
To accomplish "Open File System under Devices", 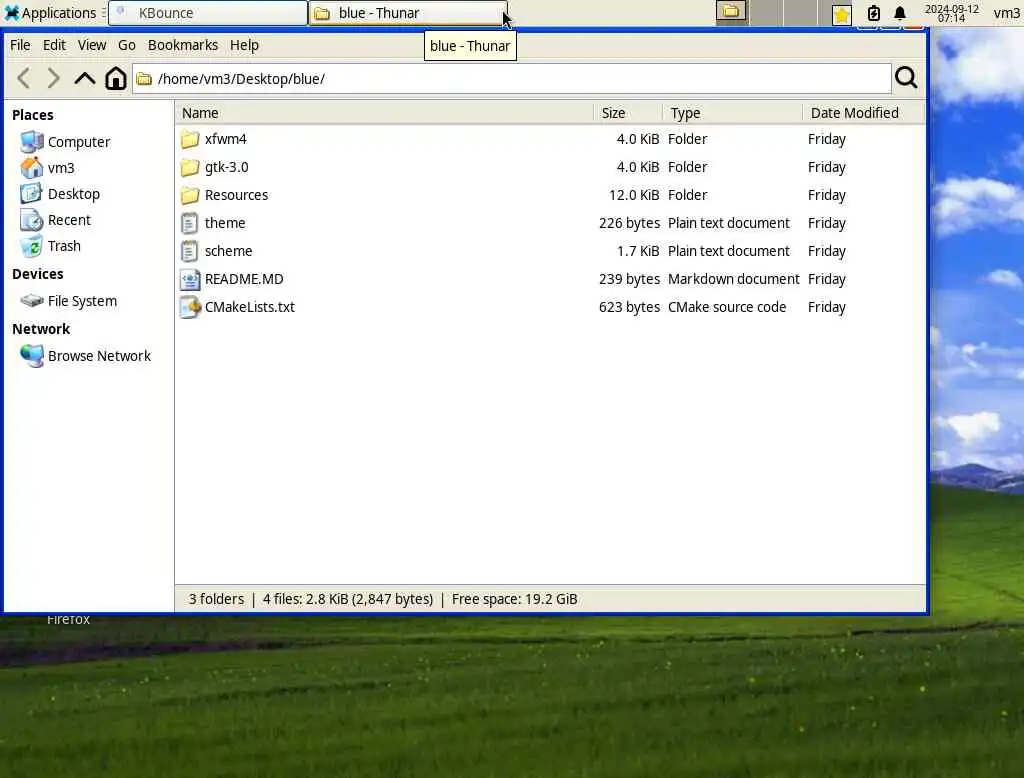I will point(69,301).
